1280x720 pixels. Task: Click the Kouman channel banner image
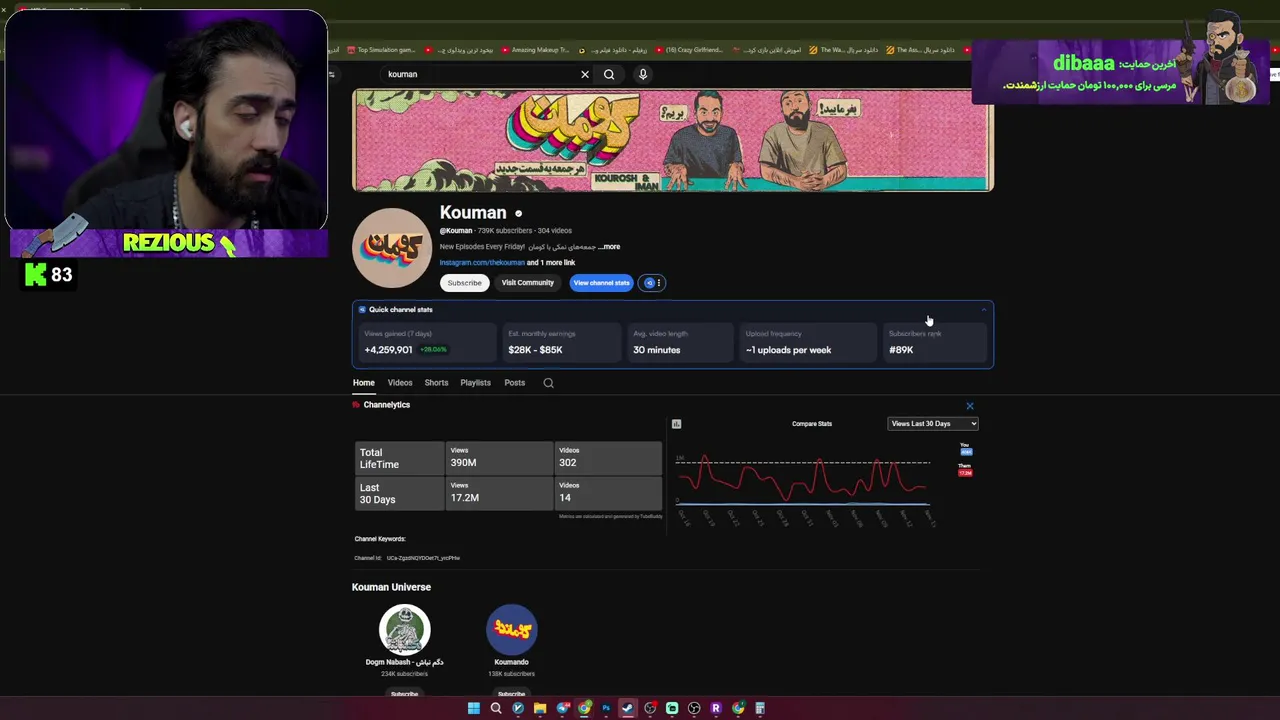tap(673, 140)
